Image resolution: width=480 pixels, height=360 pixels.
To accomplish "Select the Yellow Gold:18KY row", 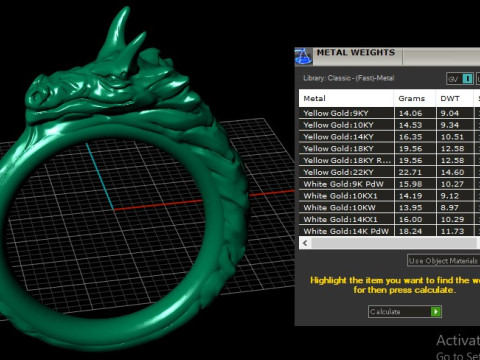I will click(x=389, y=149).
